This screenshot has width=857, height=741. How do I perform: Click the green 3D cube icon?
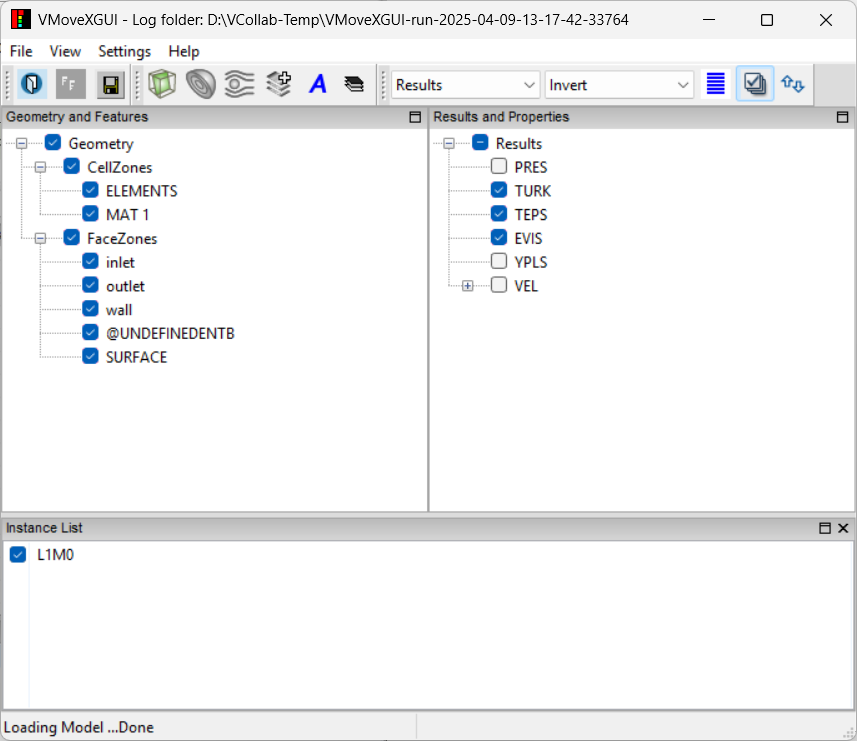(161, 85)
